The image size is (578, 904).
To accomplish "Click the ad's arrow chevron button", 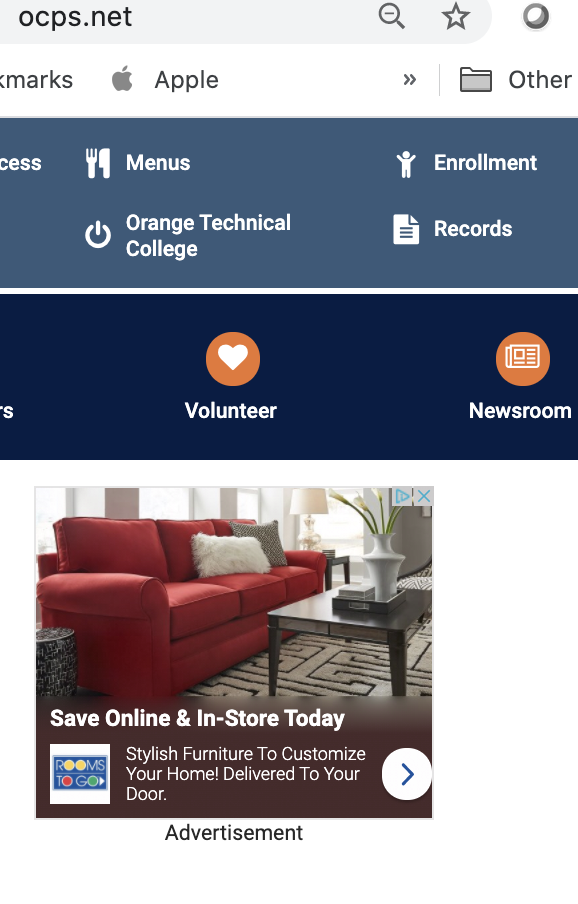I will tap(407, 774).
